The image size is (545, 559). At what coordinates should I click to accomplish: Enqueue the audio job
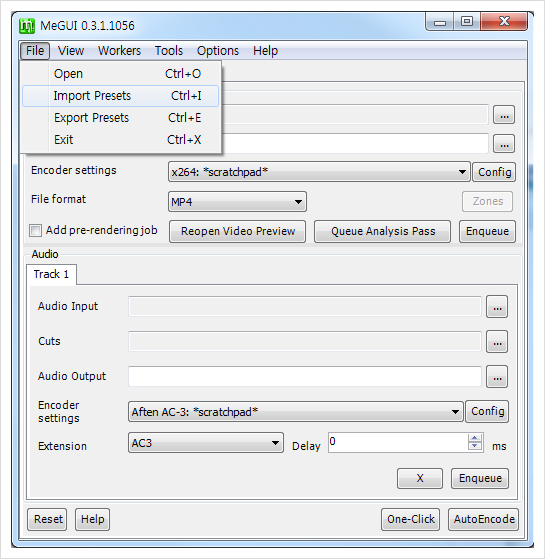(480, 478)
